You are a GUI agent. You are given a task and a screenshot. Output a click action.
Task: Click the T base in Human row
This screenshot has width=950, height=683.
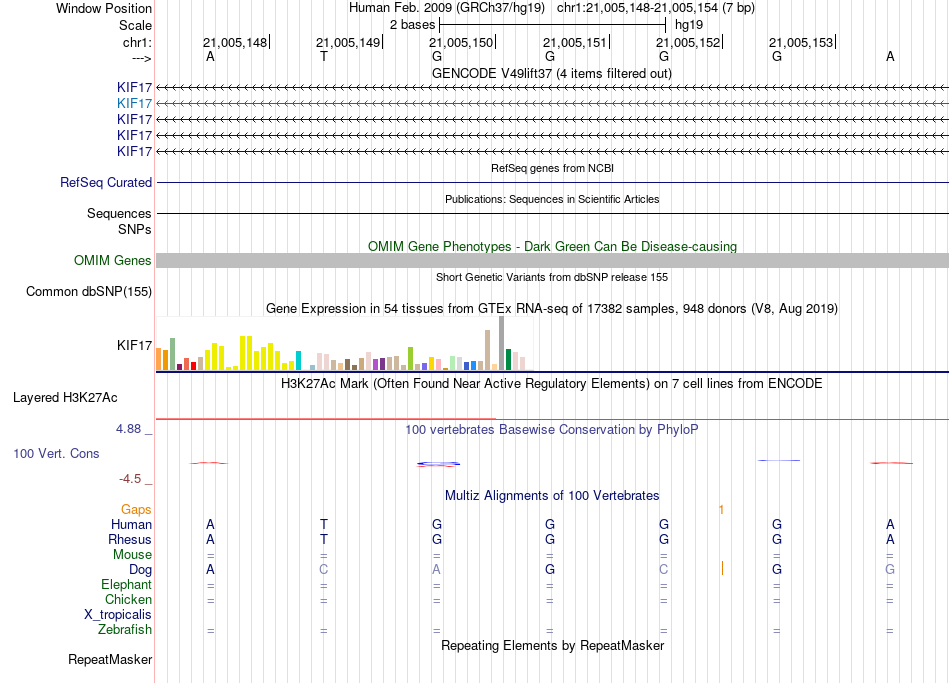324,524
